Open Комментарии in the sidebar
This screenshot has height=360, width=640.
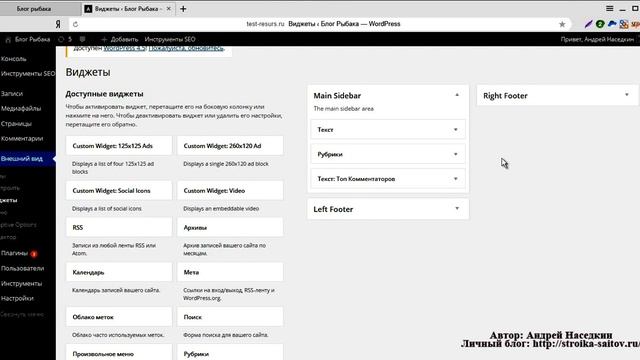pos(22,139)
